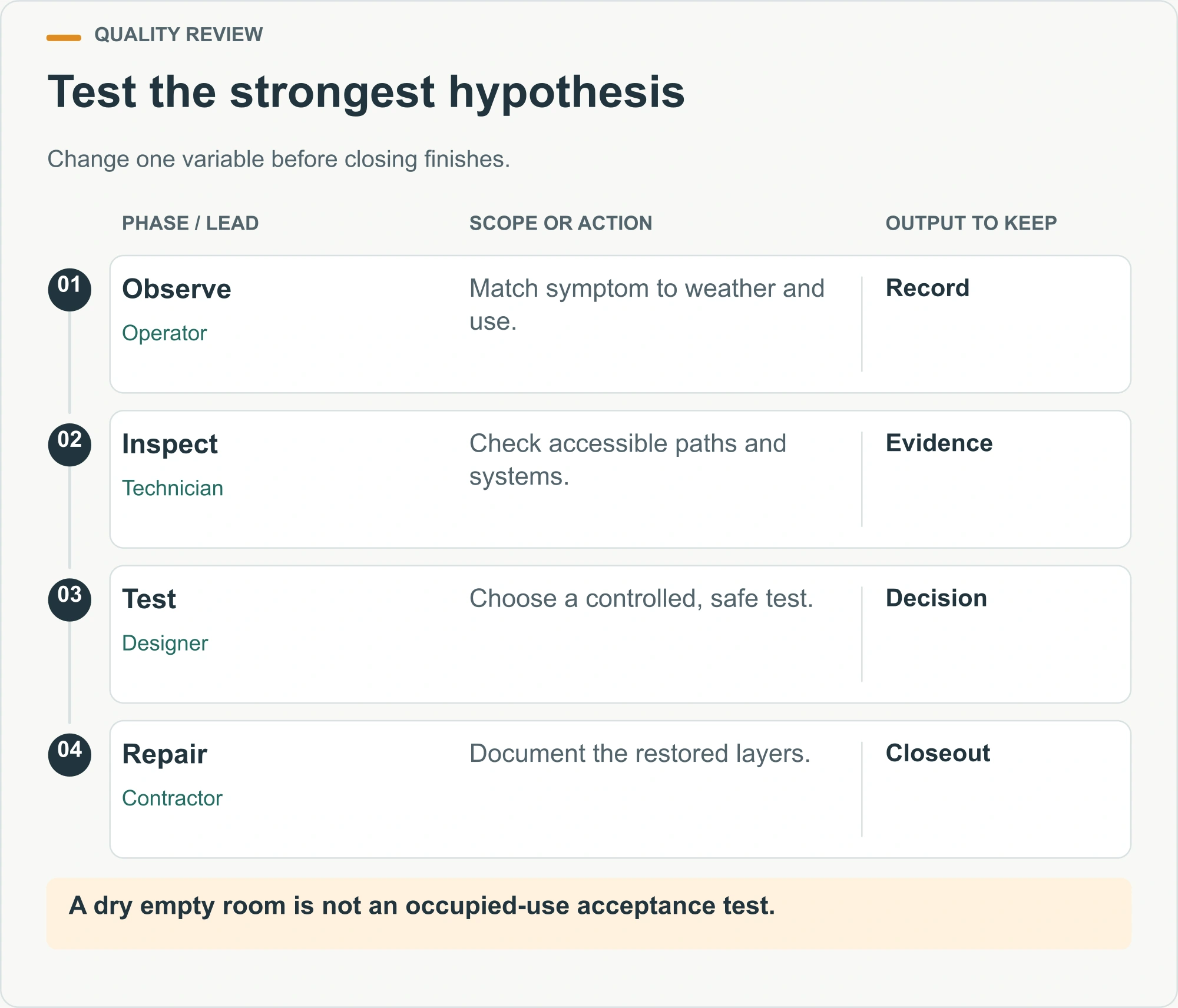Click the 01 step number badge

coord(70,290)
